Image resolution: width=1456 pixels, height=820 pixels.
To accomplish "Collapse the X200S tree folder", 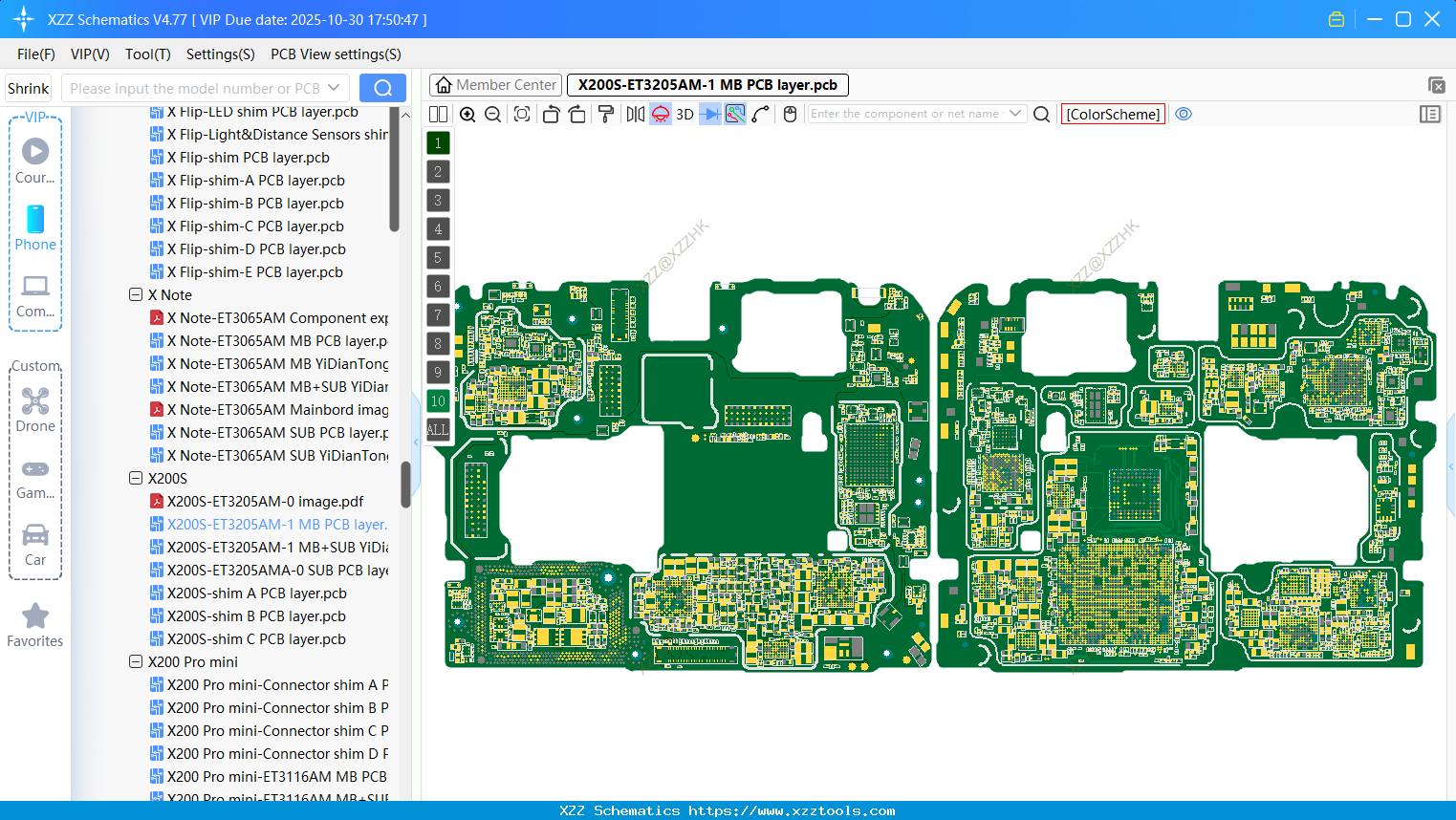I will point(136,478).
